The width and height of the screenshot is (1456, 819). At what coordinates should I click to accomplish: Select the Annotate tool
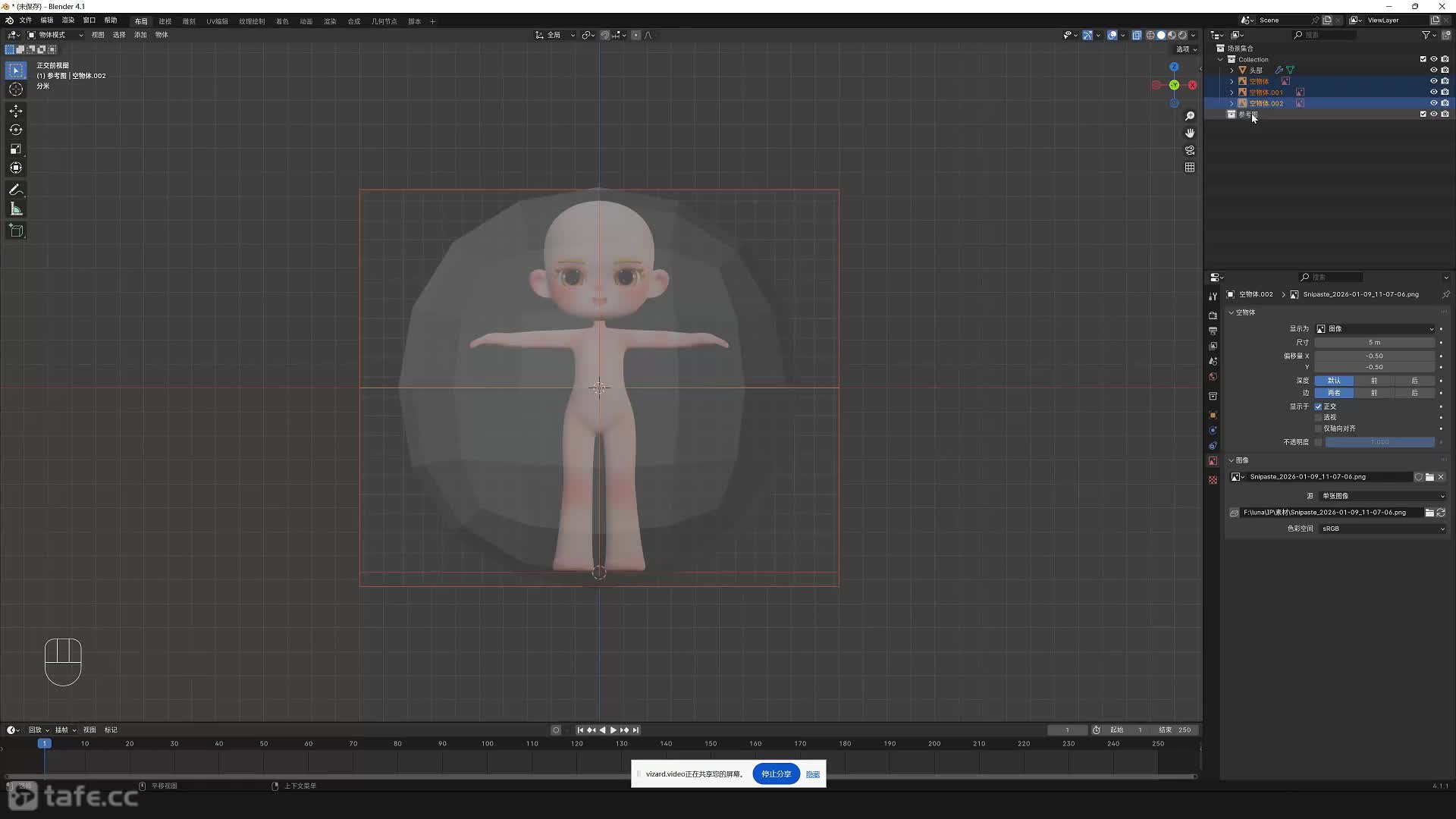point(16,190)
